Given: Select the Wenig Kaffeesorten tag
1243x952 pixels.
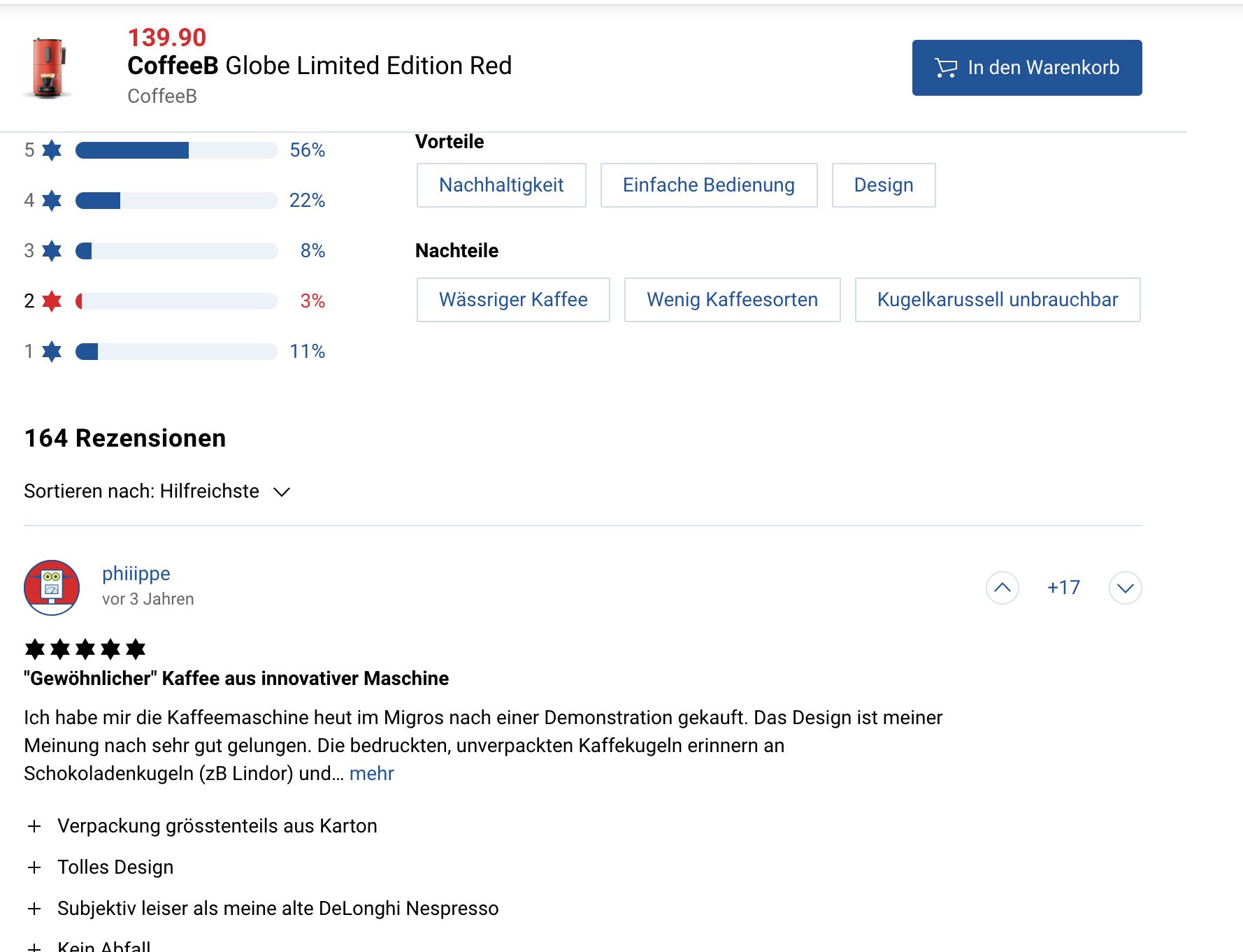Looking at the screenshot, I should tap(732, 300).
